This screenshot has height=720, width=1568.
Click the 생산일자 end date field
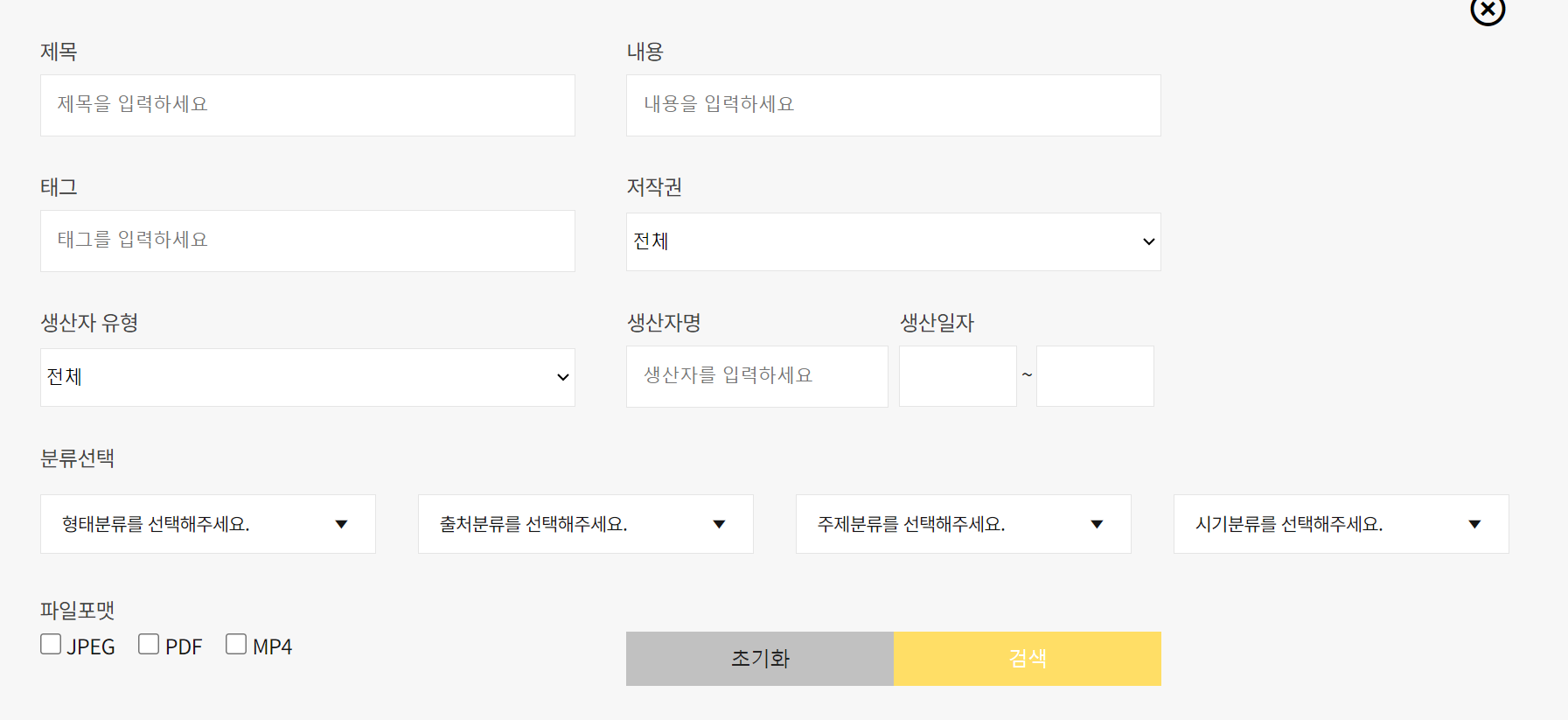(x=1095, y=376)
